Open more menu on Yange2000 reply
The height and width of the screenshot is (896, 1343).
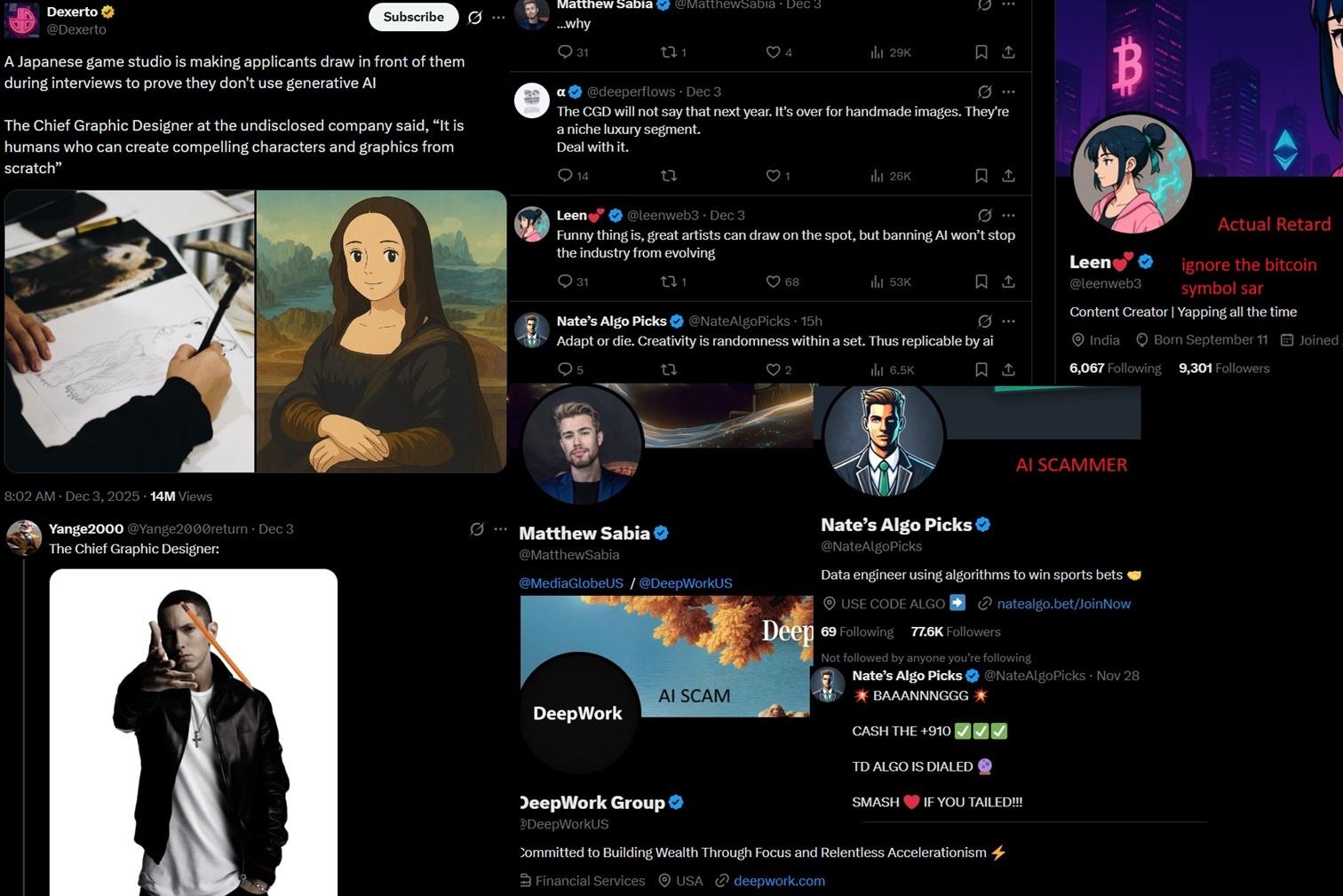click(500, 528)
